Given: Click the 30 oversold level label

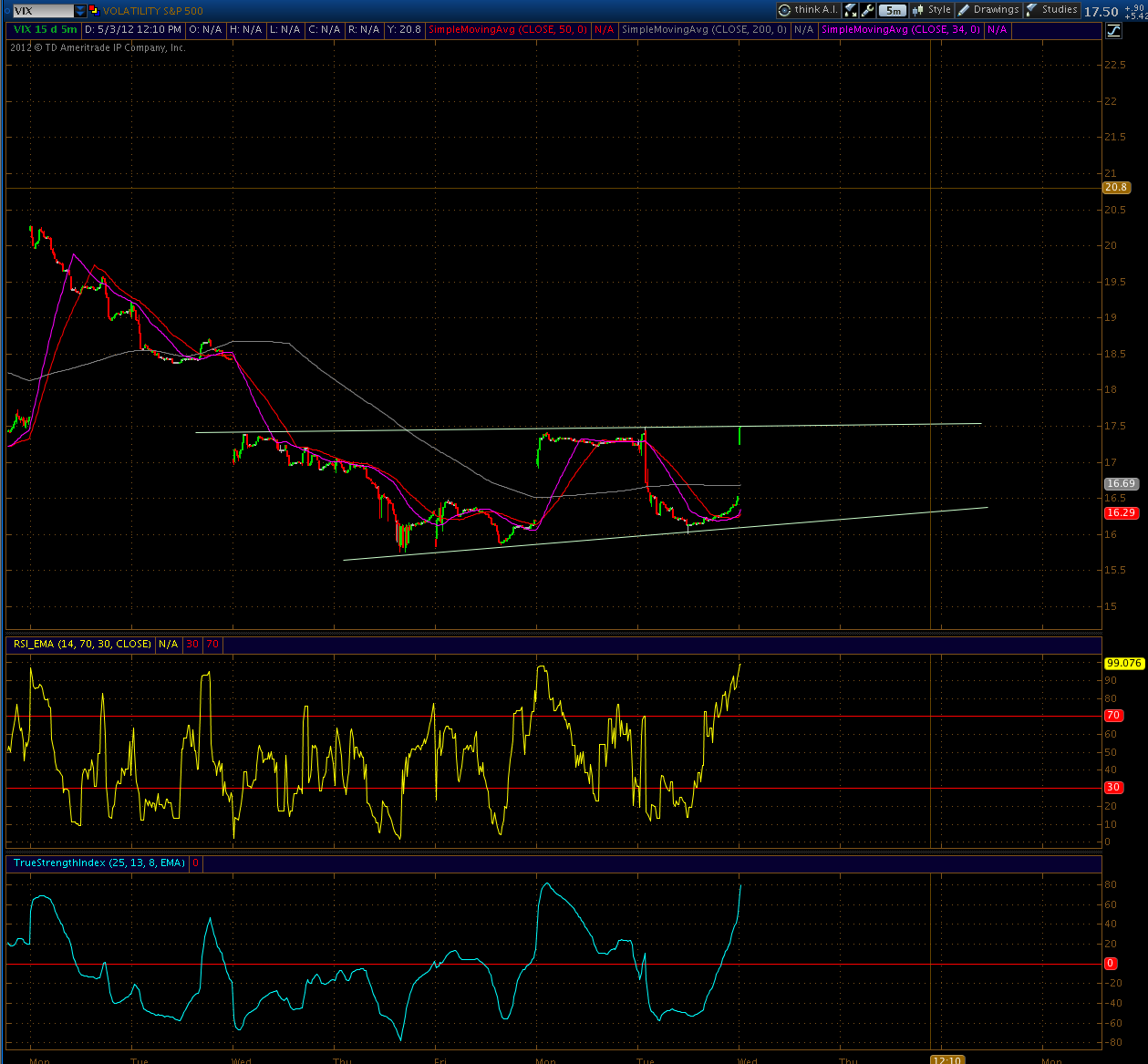Looking at the screenshot, I should (x=1113, y=788).
